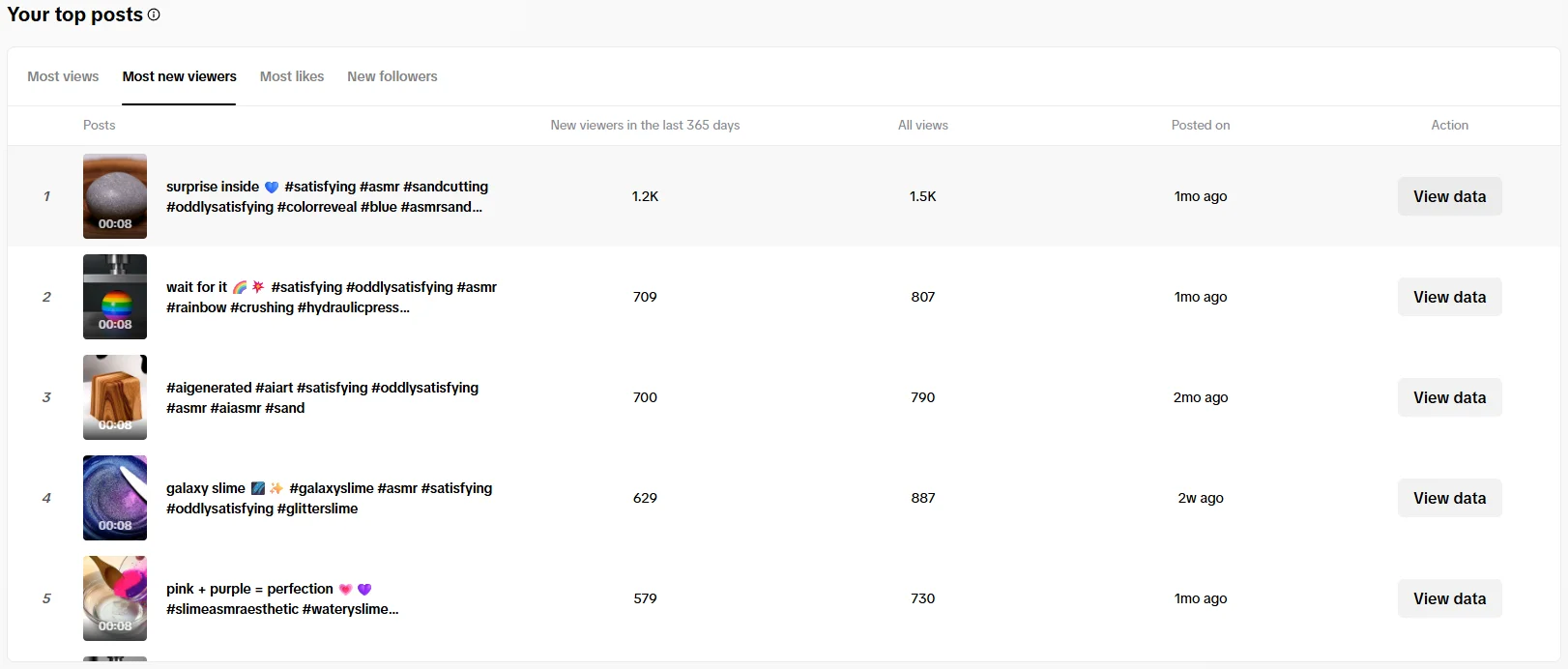
Task: Open the Most likes tab
Action: click(292, 76)
